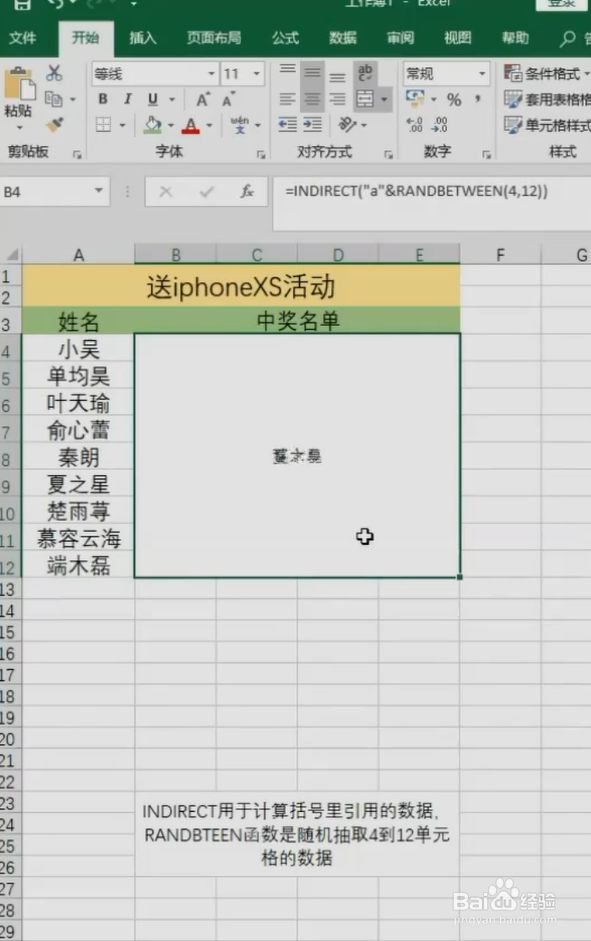
Task: Open 条件格式 conditional formatting
Action: click(x=547, y=74)
